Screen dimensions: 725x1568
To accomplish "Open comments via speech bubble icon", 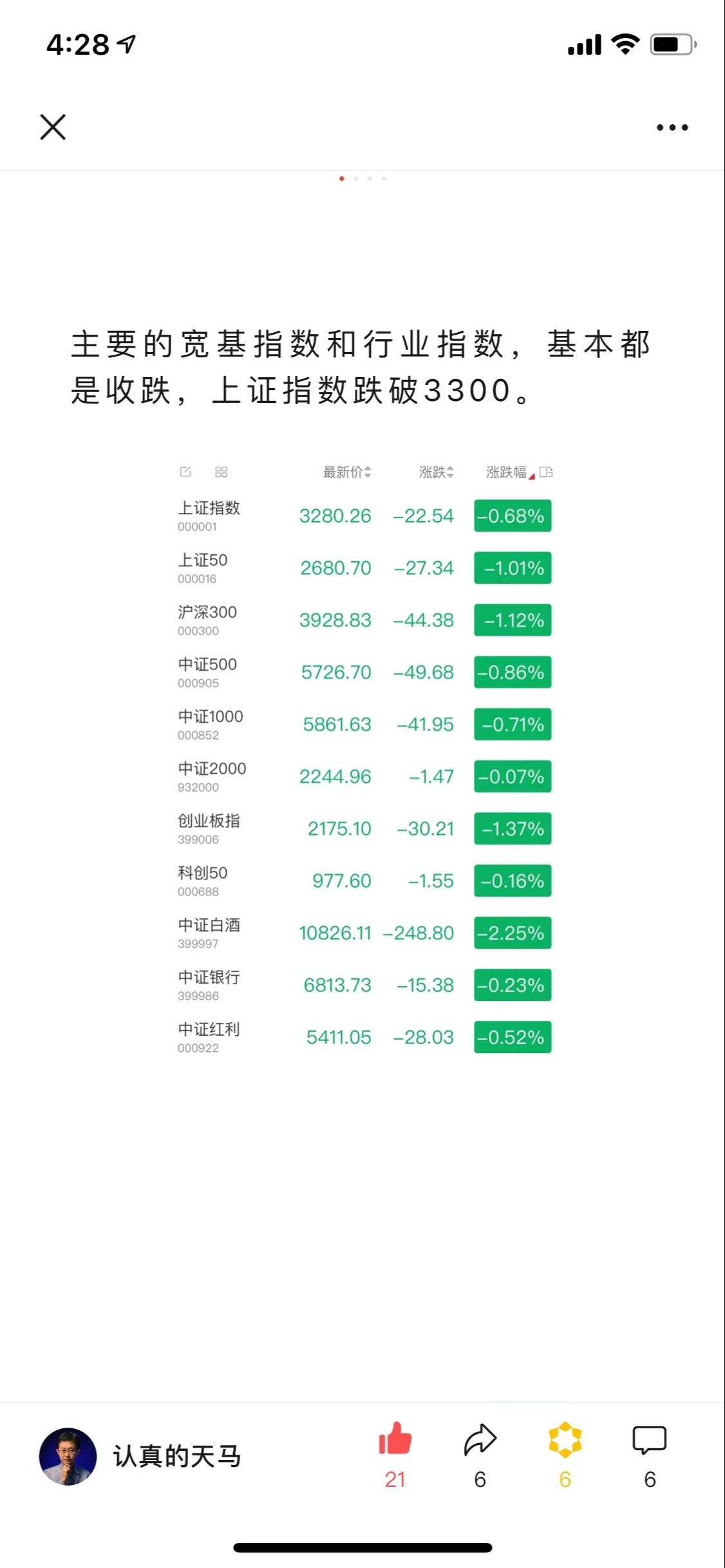I will [x=649, y=1441].
